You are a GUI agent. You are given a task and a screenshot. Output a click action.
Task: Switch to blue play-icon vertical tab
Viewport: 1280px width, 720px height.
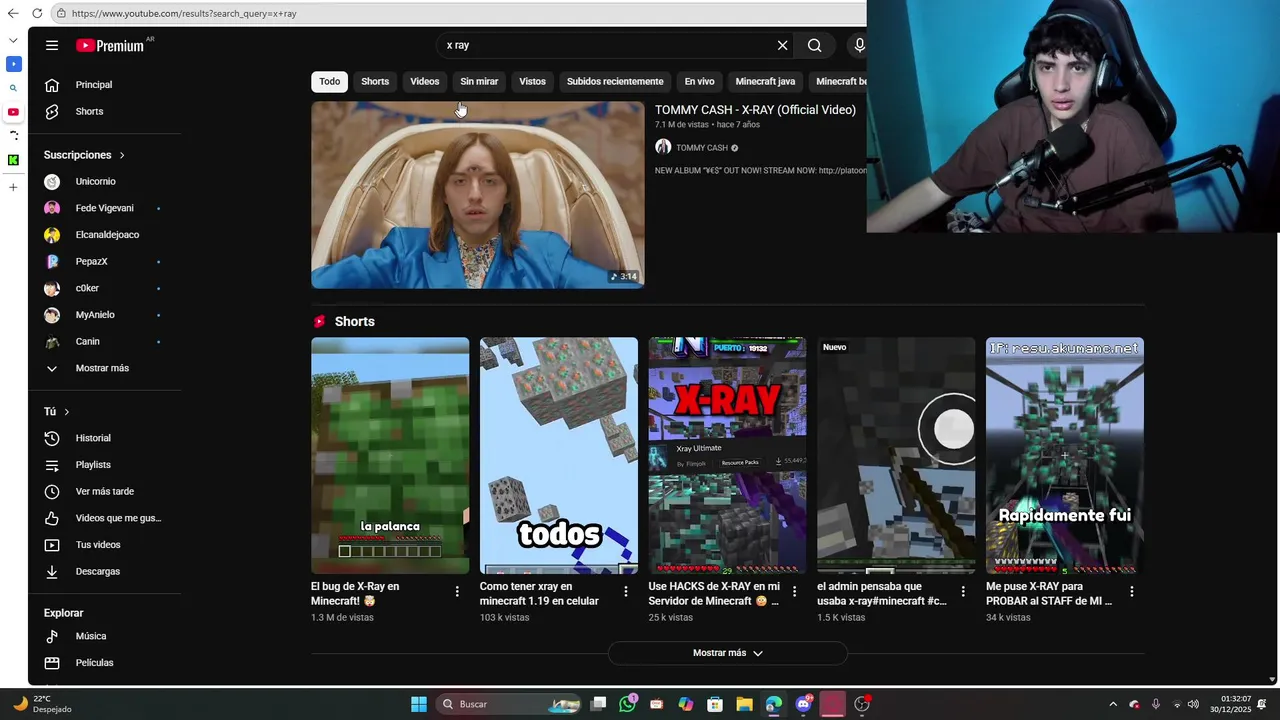tap(13, 64)
